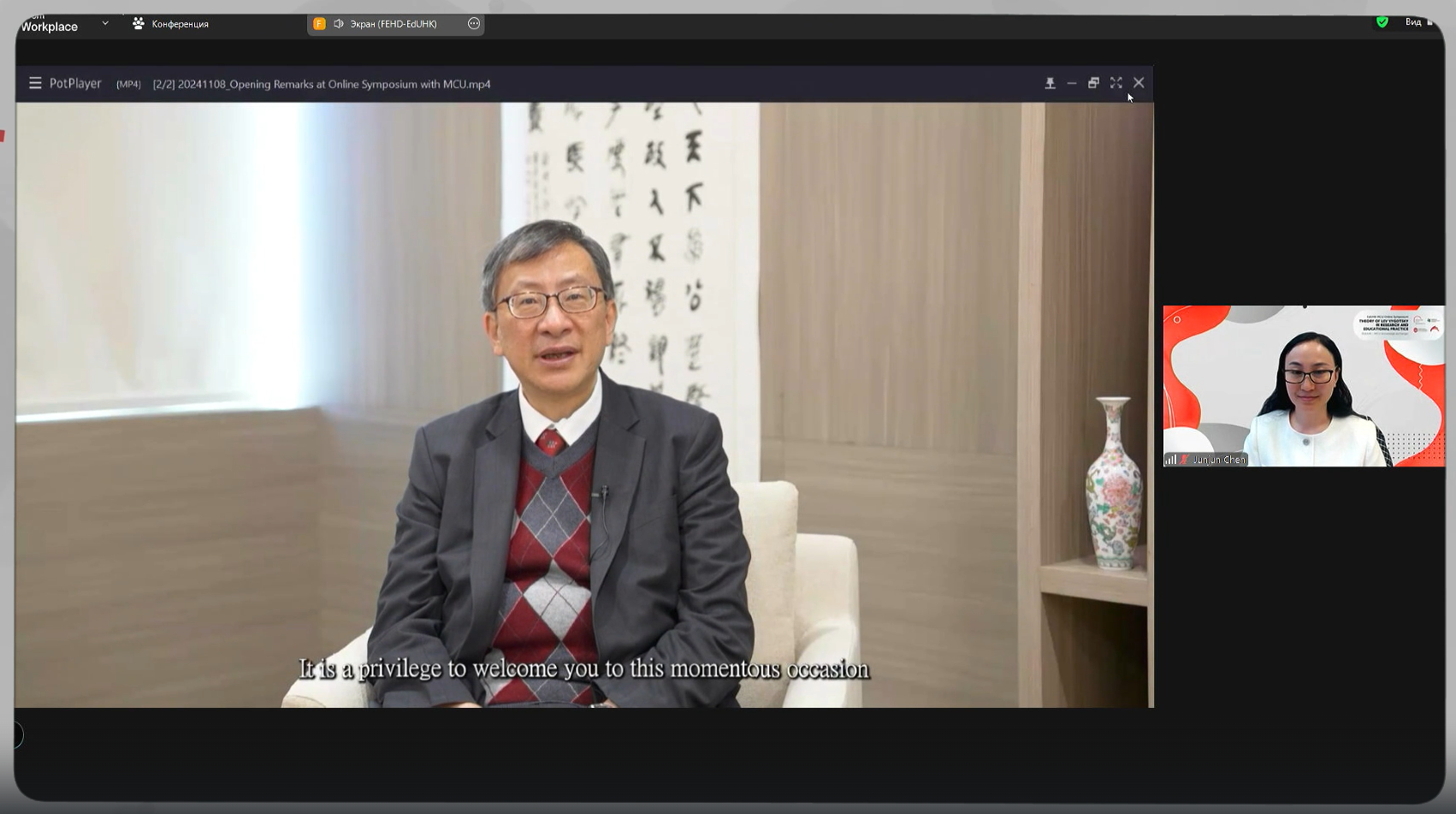This screenshot has height=814, width=1456.
Task: Open the more options ellipsis on the Экран tab
Action: (474, 24)
